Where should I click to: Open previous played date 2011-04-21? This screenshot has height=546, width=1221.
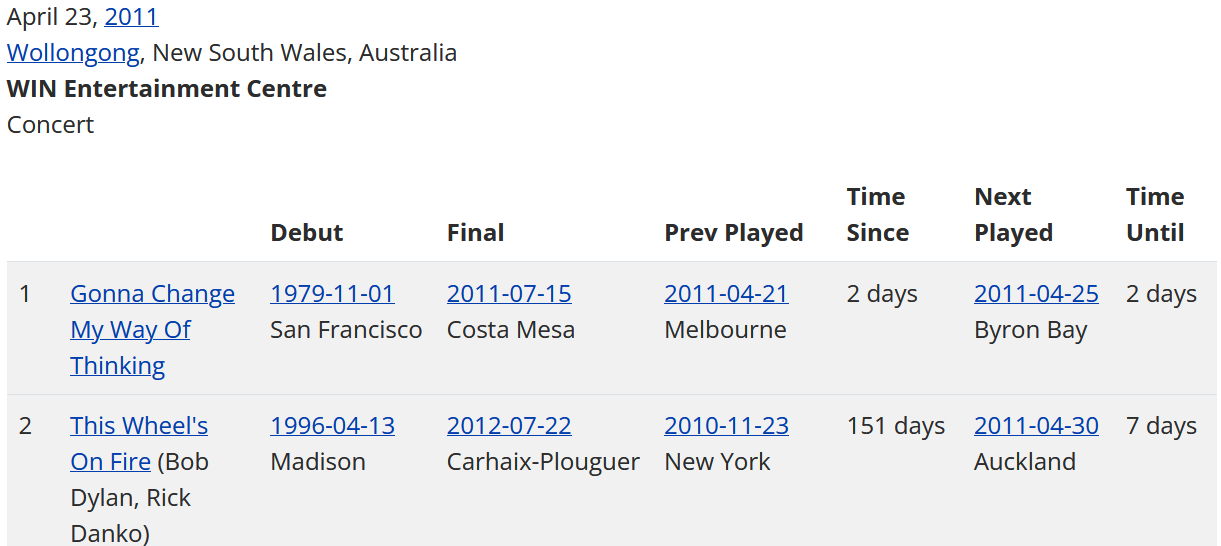726,294
